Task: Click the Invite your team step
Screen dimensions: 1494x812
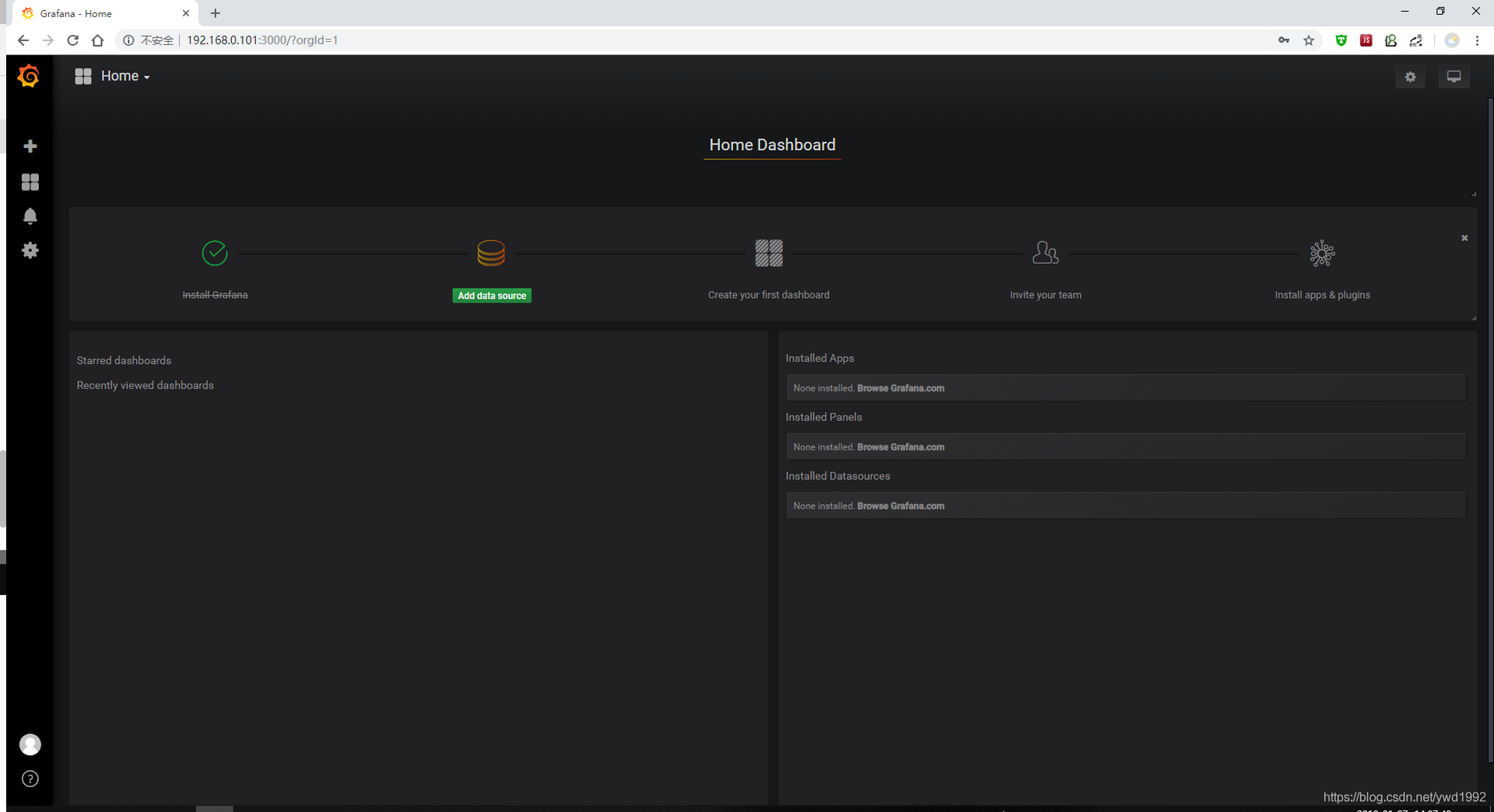Action: [1045, 295]
